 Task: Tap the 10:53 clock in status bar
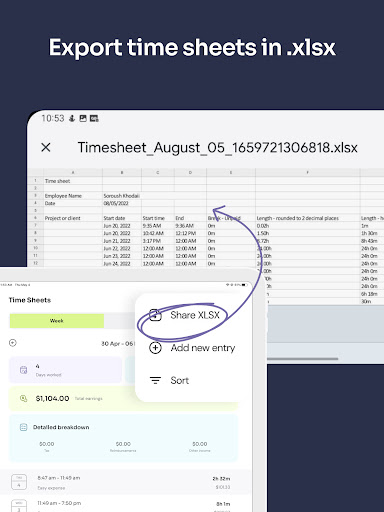(x=53, y=118)
